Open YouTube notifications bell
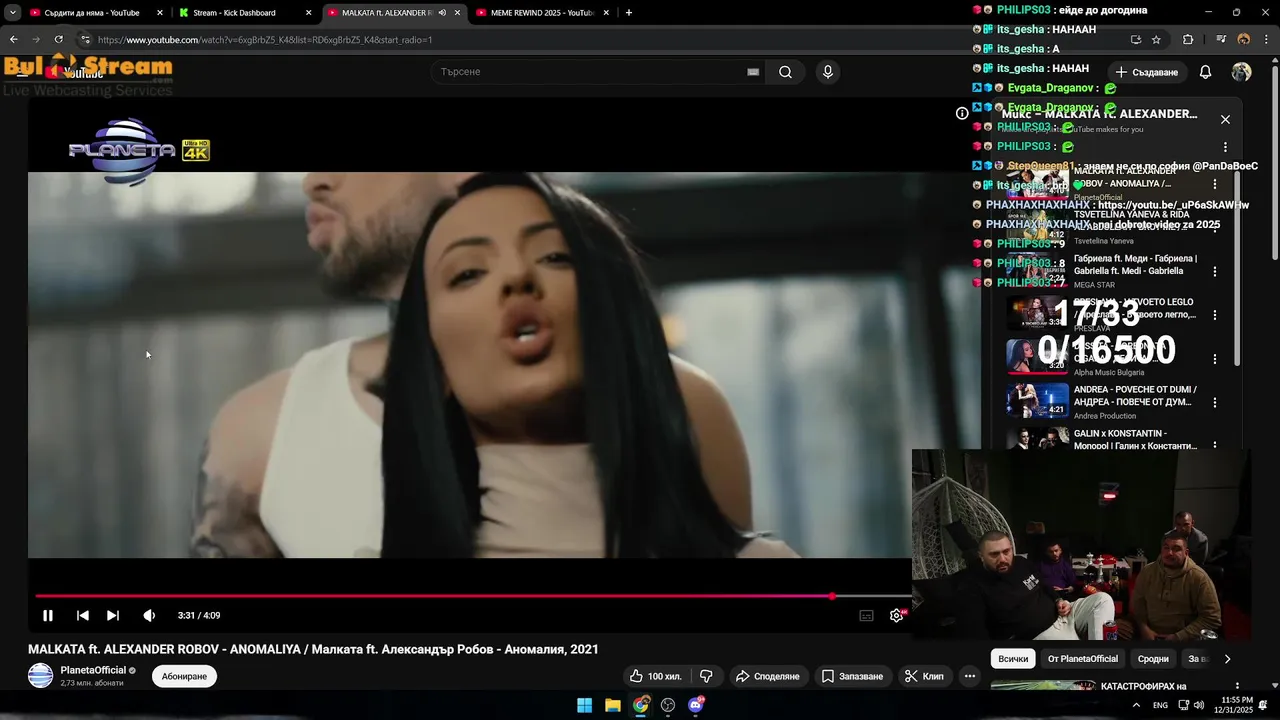 (x=1205, y=72)
